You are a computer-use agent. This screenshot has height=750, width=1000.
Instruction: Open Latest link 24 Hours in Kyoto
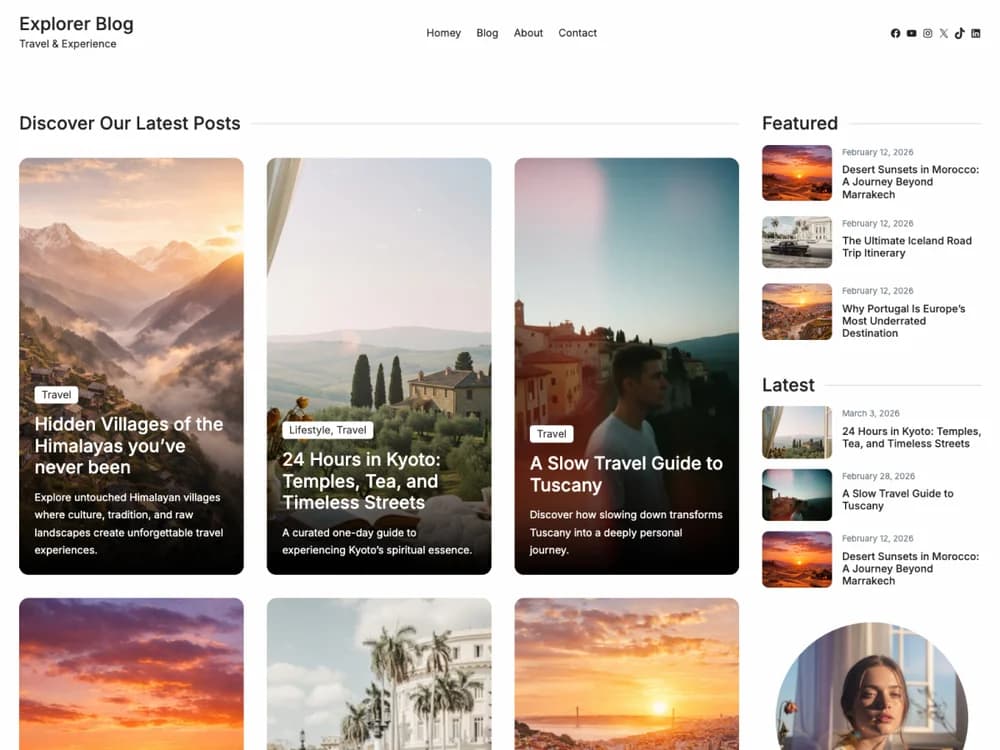click(911, 438)
